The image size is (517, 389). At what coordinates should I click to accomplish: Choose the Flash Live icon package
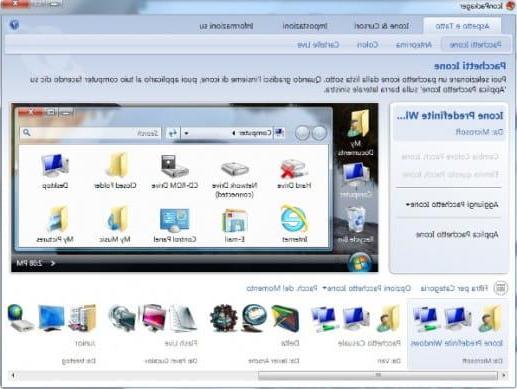[153, 334]
